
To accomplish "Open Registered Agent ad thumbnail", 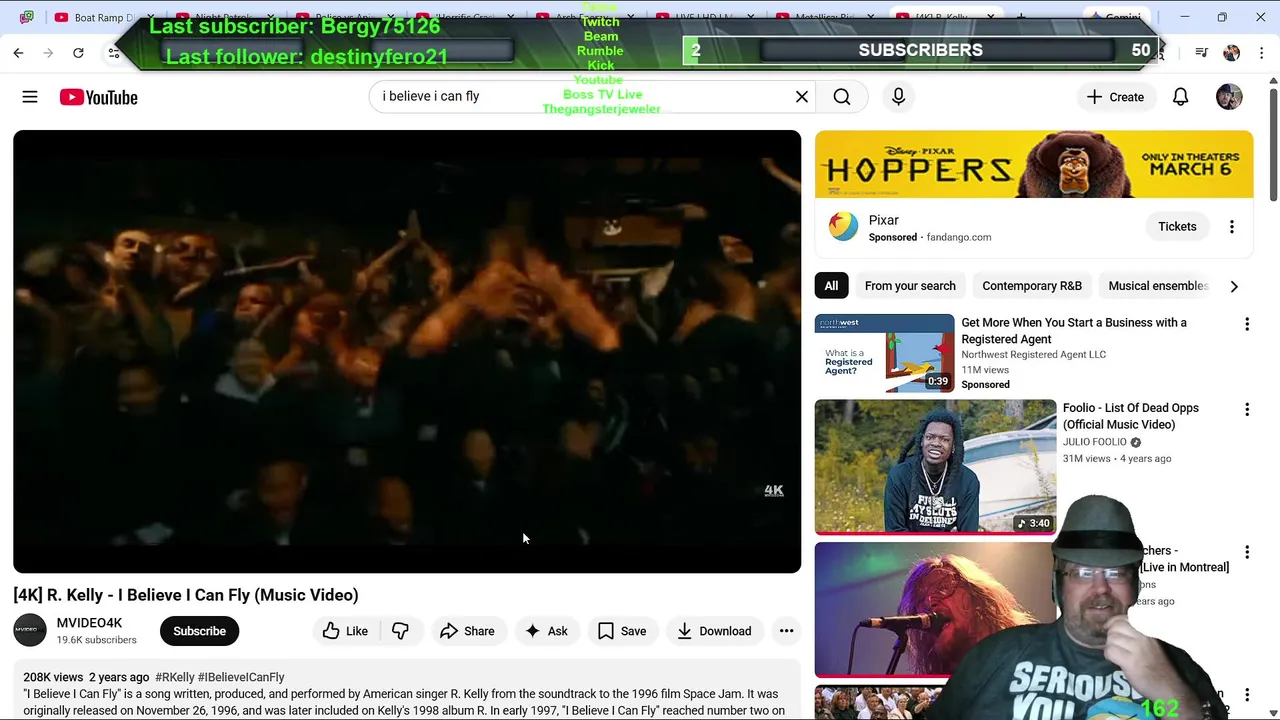I will coord(885,353).
